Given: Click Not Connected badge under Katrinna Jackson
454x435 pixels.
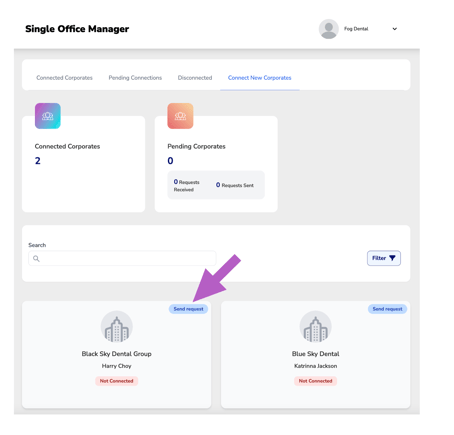Looking at the screenshot, I should coord(315,381).
